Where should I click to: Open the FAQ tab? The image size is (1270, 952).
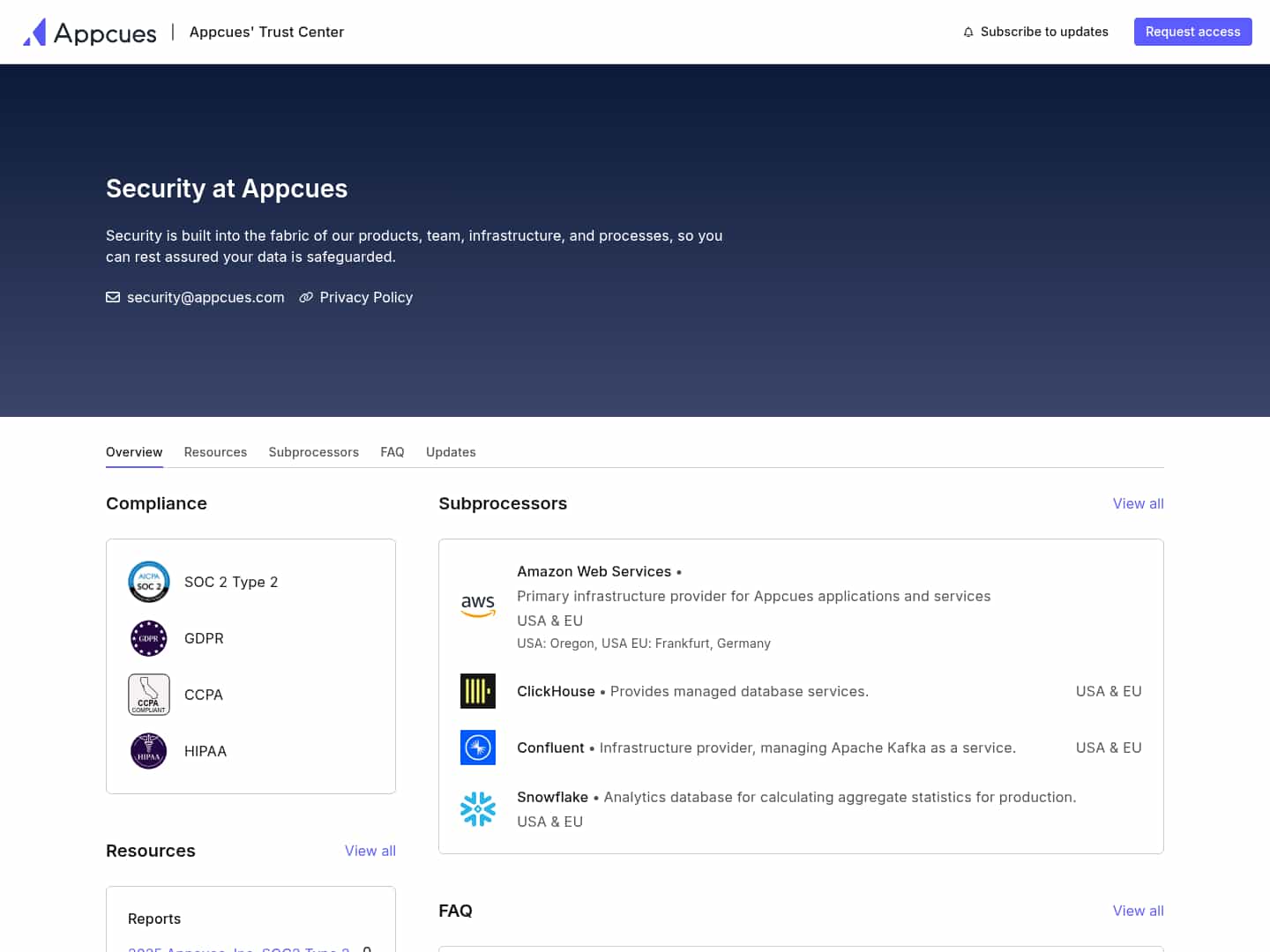[392, 452]
